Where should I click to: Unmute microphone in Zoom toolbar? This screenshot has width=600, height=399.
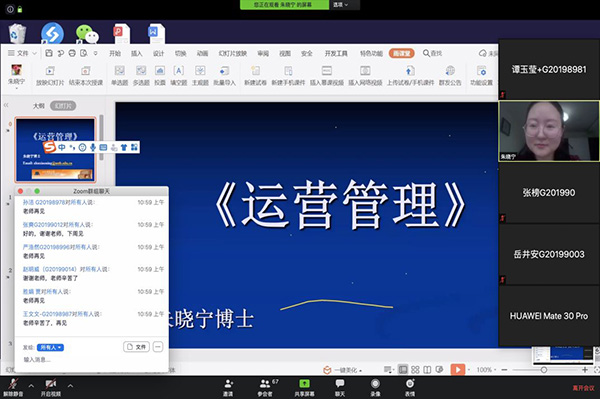[x=13, y=387]
